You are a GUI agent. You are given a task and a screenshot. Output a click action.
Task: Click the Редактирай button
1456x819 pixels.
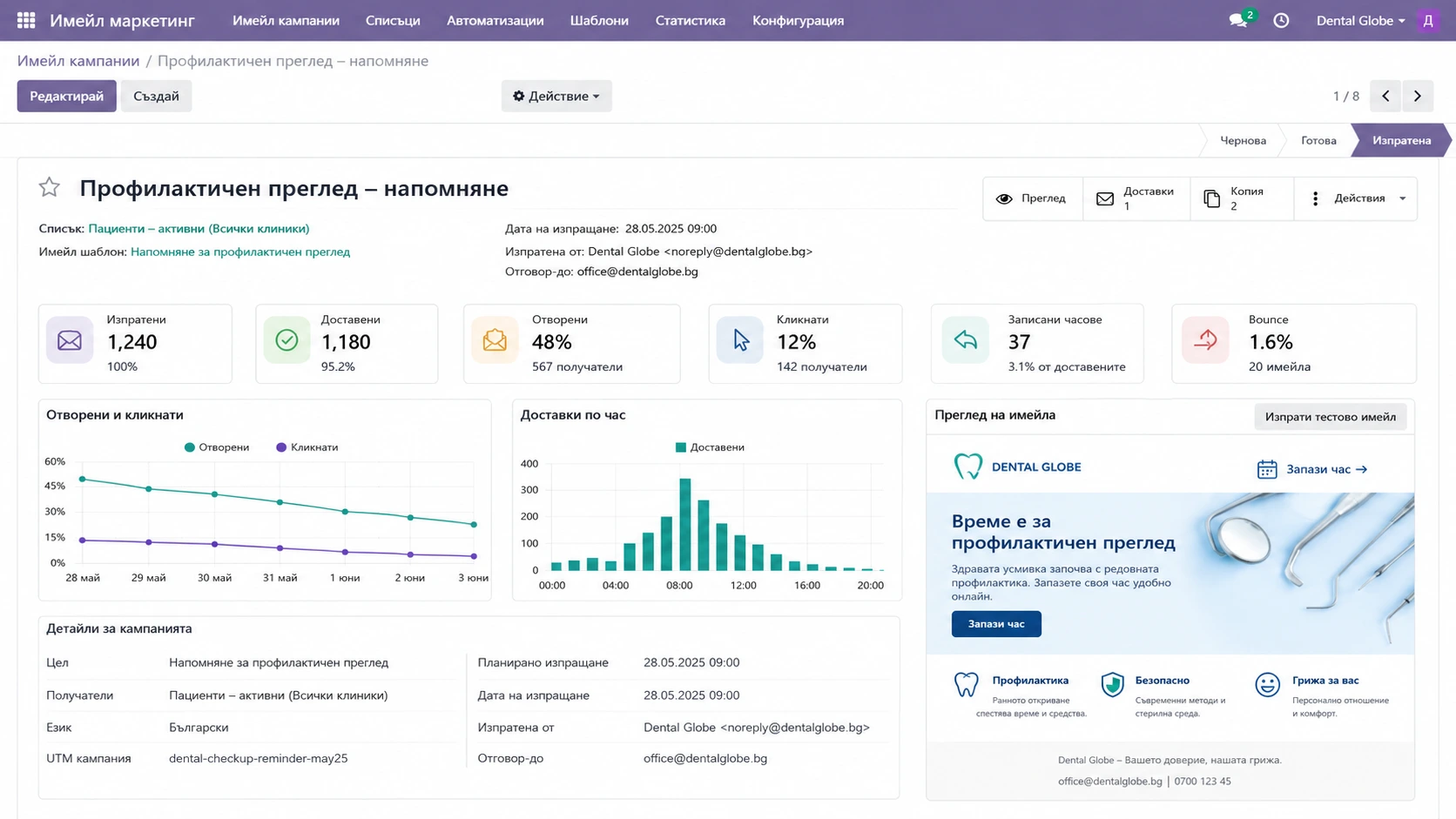click(66, 96)
